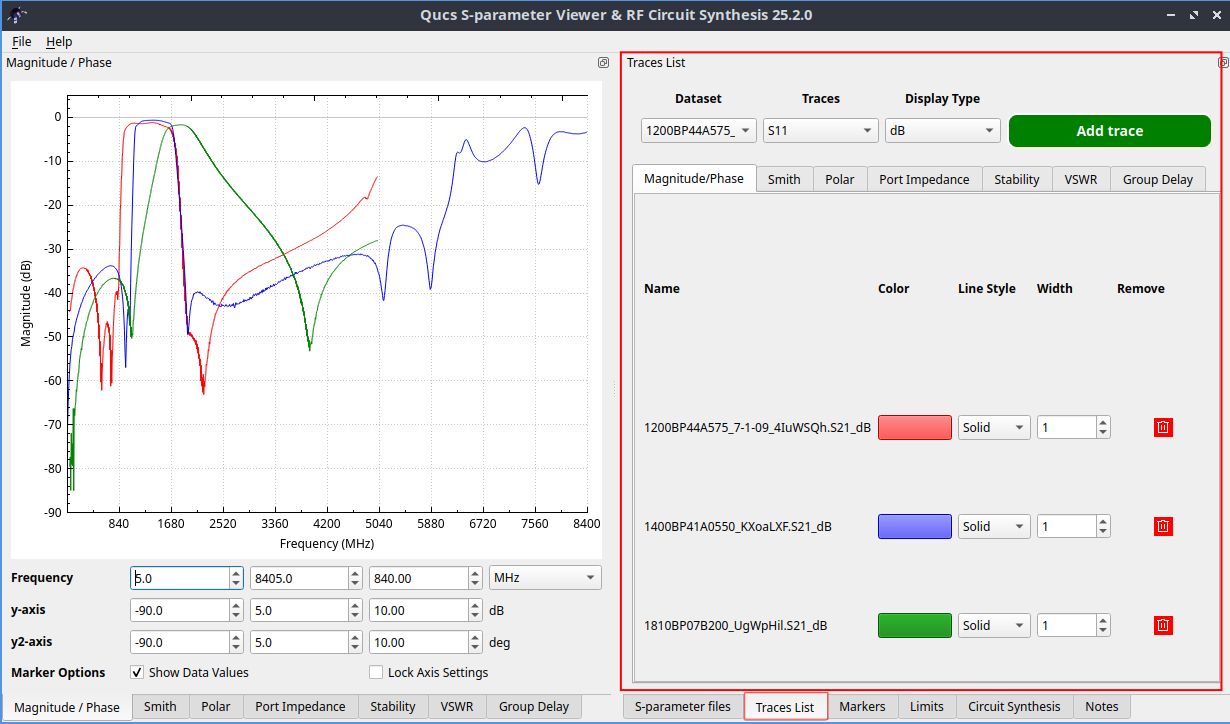The height and width of the screenshot is (724, 1230).
Task: Open the Display Type dB dropdown
Action: pyautogui.click(x=942, y=130)
